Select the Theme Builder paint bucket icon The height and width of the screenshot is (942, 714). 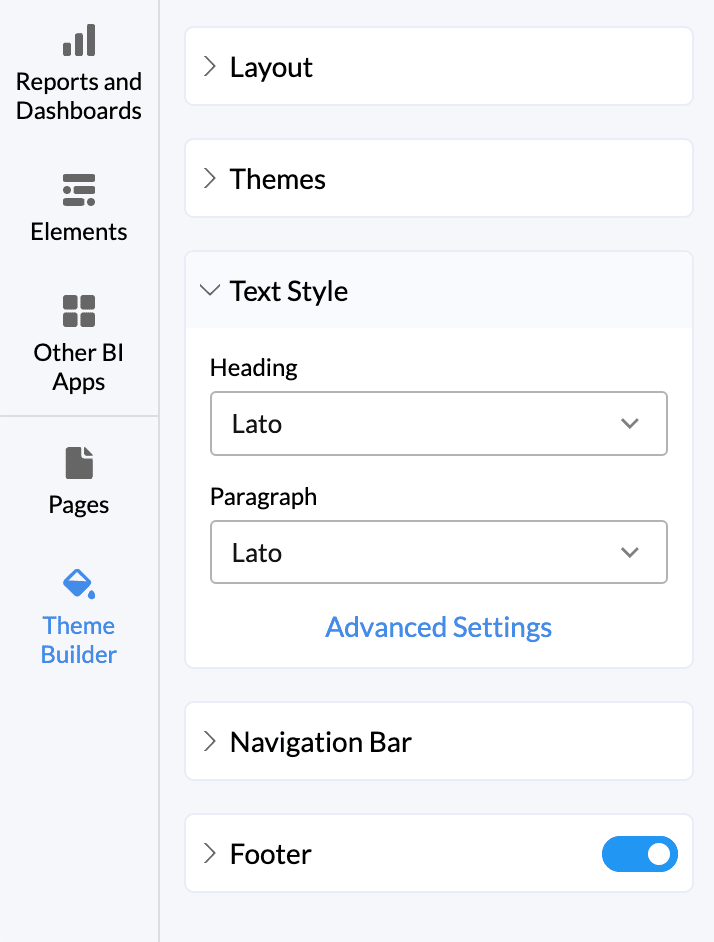pyautogui.click(x=79, y=584)
